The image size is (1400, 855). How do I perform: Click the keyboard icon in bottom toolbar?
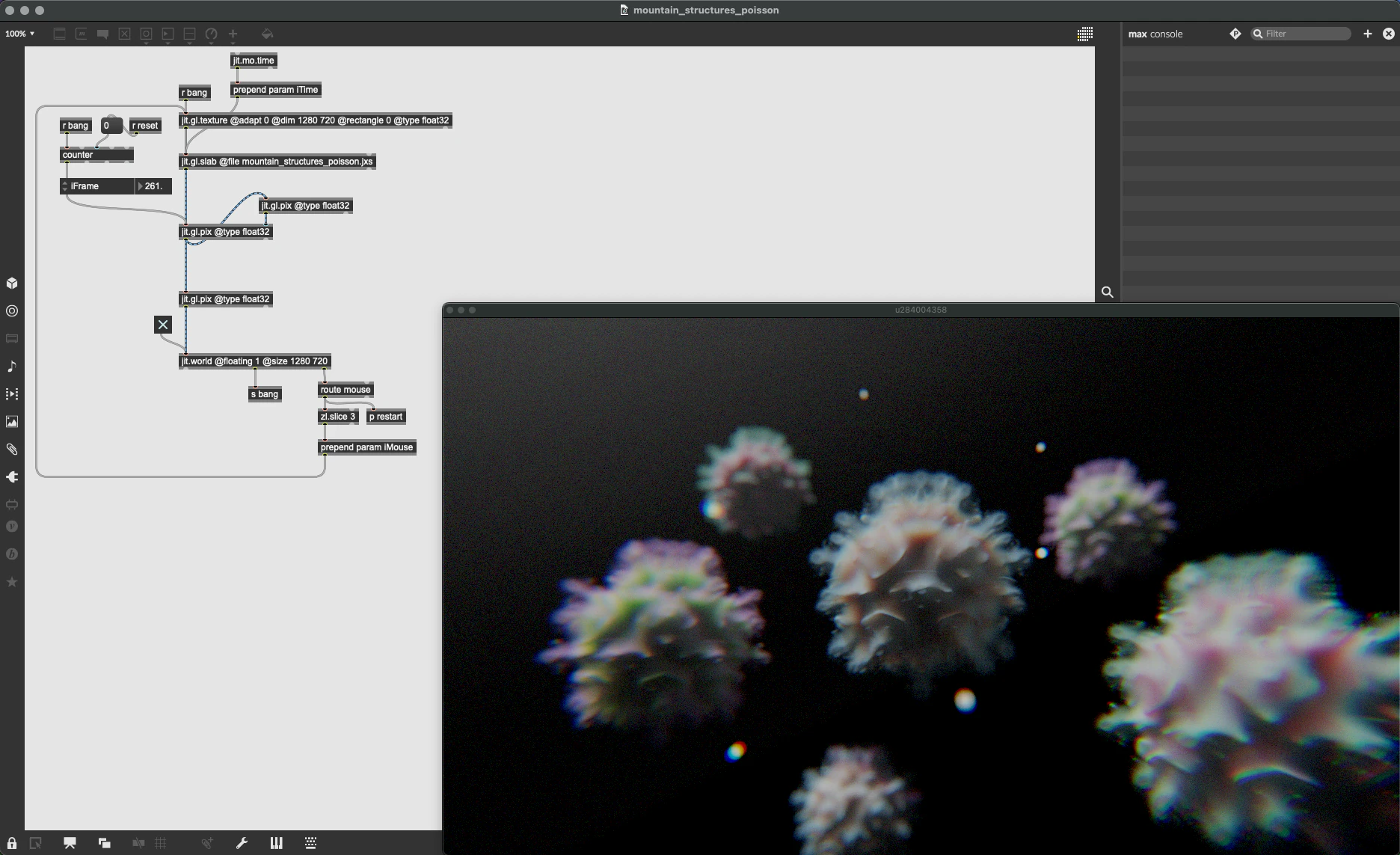[311, 843]
